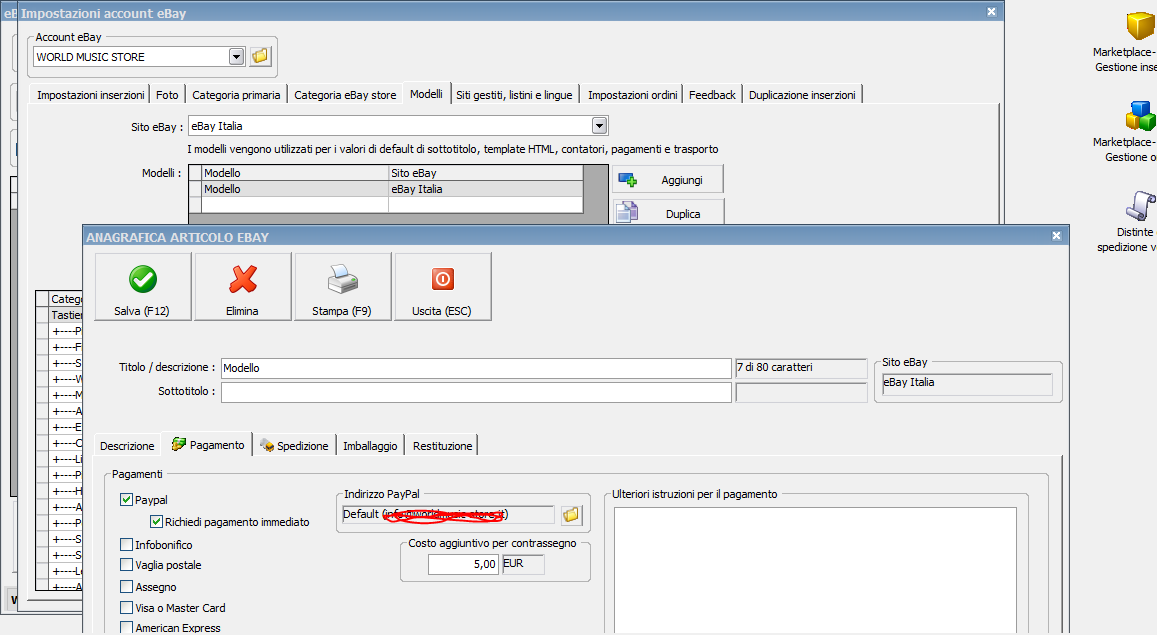Switch to the Spedizione tab
This screenshot has width=1157, height=635.
coord(294,446)
